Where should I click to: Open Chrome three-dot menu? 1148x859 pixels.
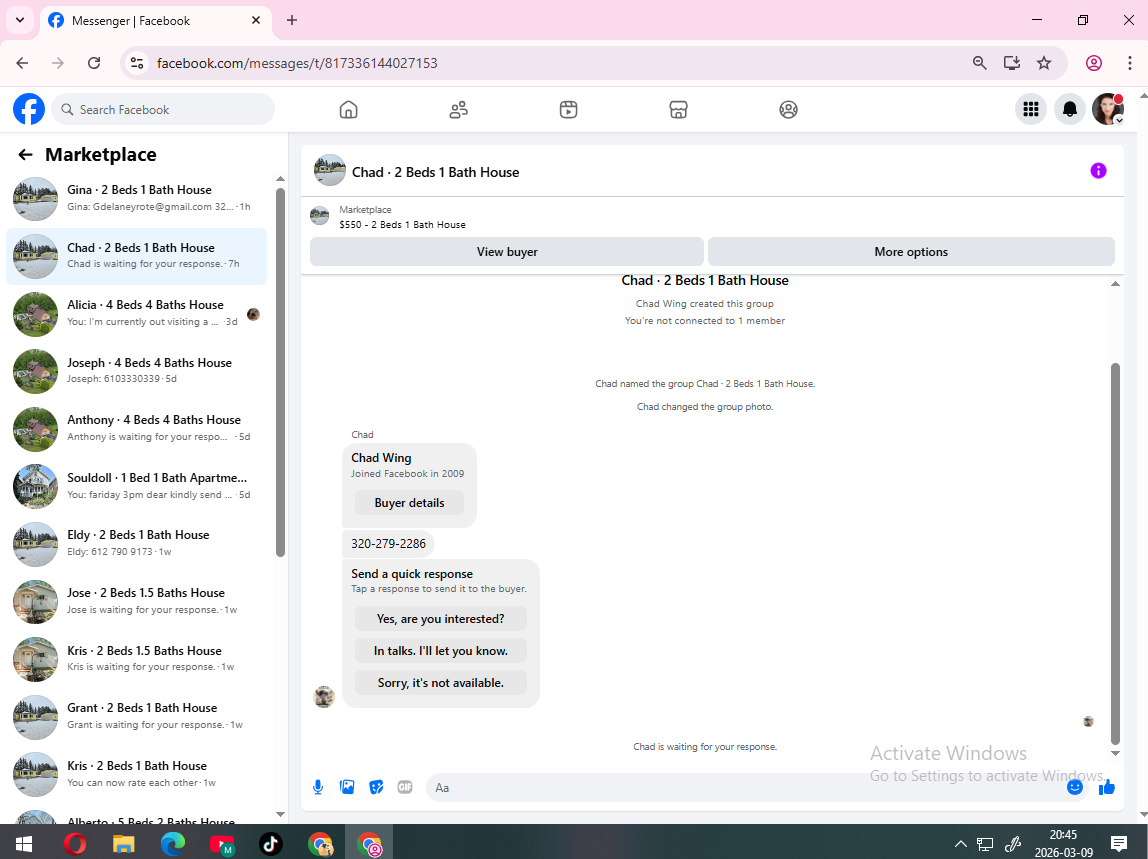[x=1130, y=63]
